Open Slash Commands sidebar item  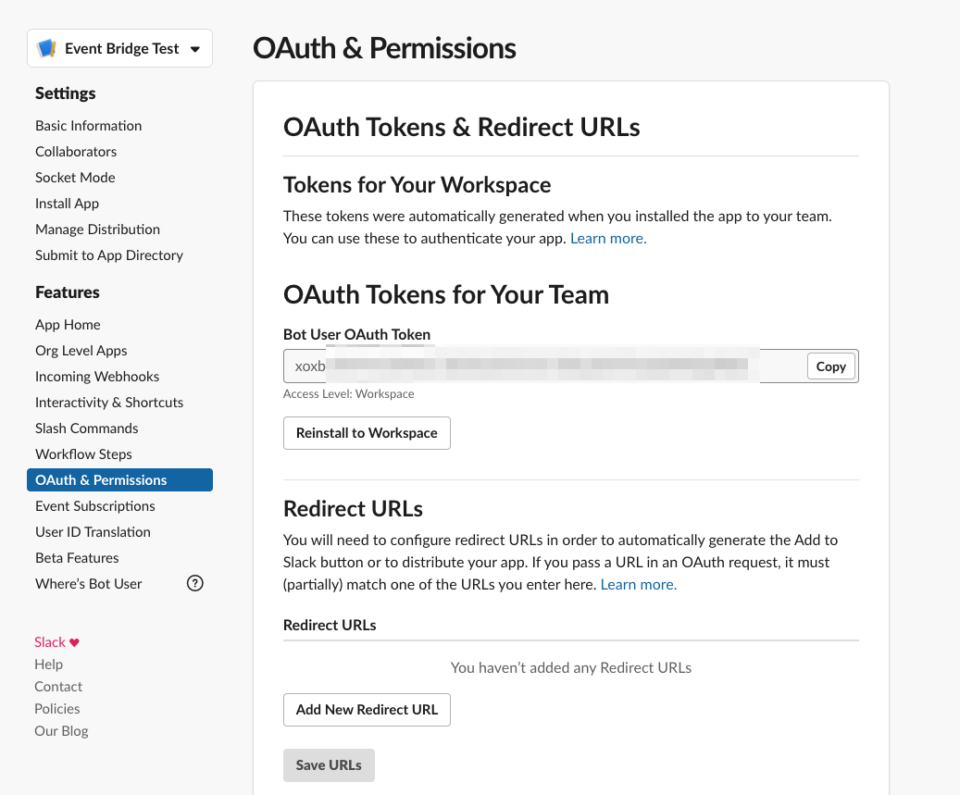86,428
